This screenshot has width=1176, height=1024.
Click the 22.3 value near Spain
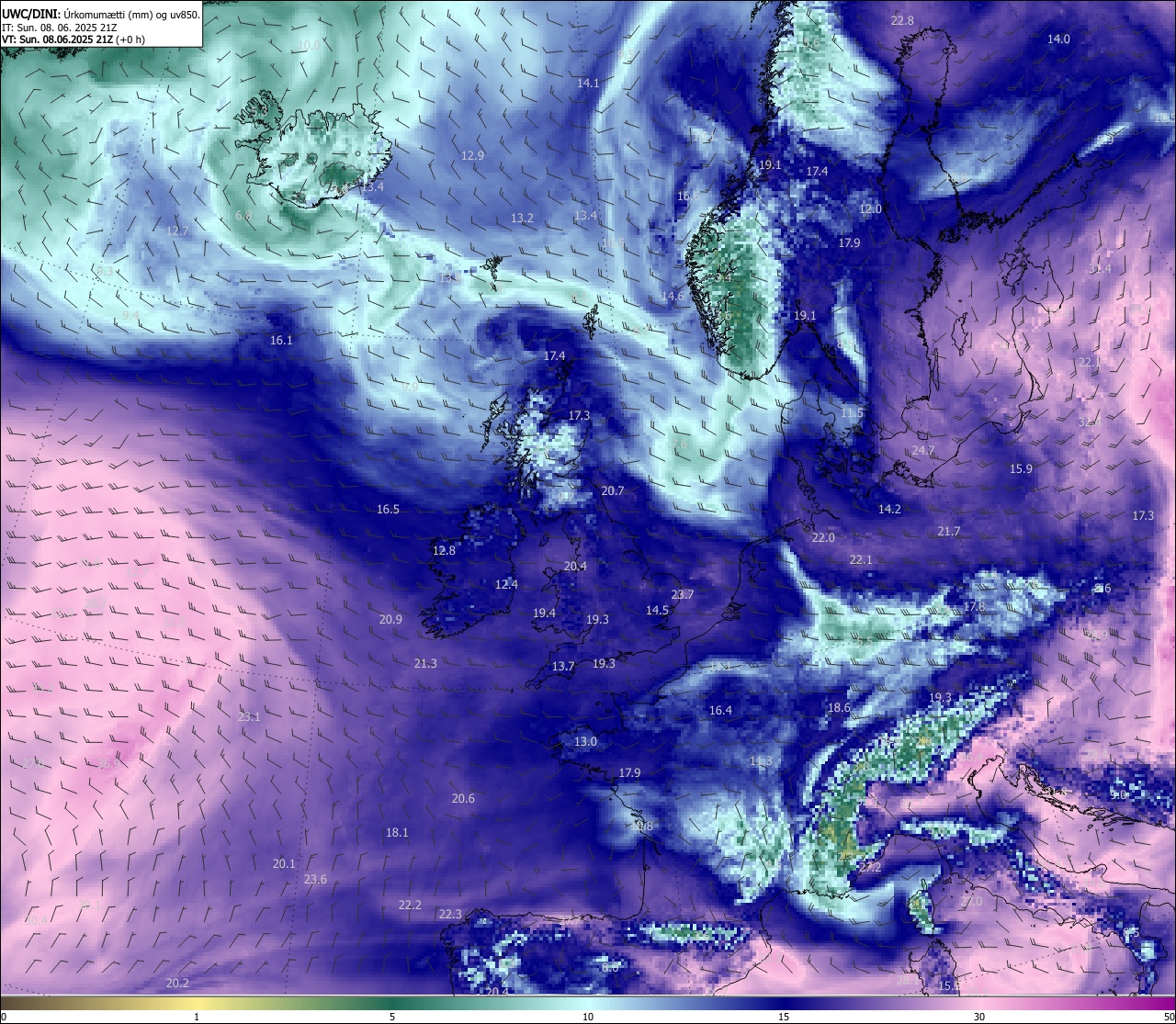[450, 914]
